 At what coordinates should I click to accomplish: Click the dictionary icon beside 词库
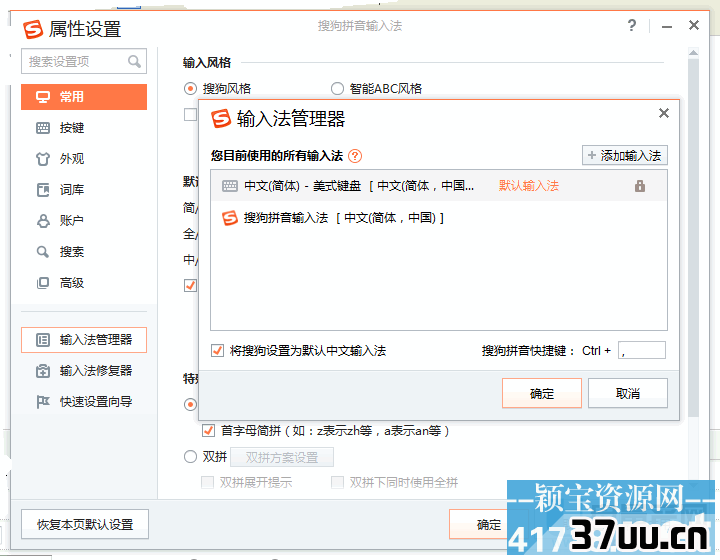tap(43, 190)
